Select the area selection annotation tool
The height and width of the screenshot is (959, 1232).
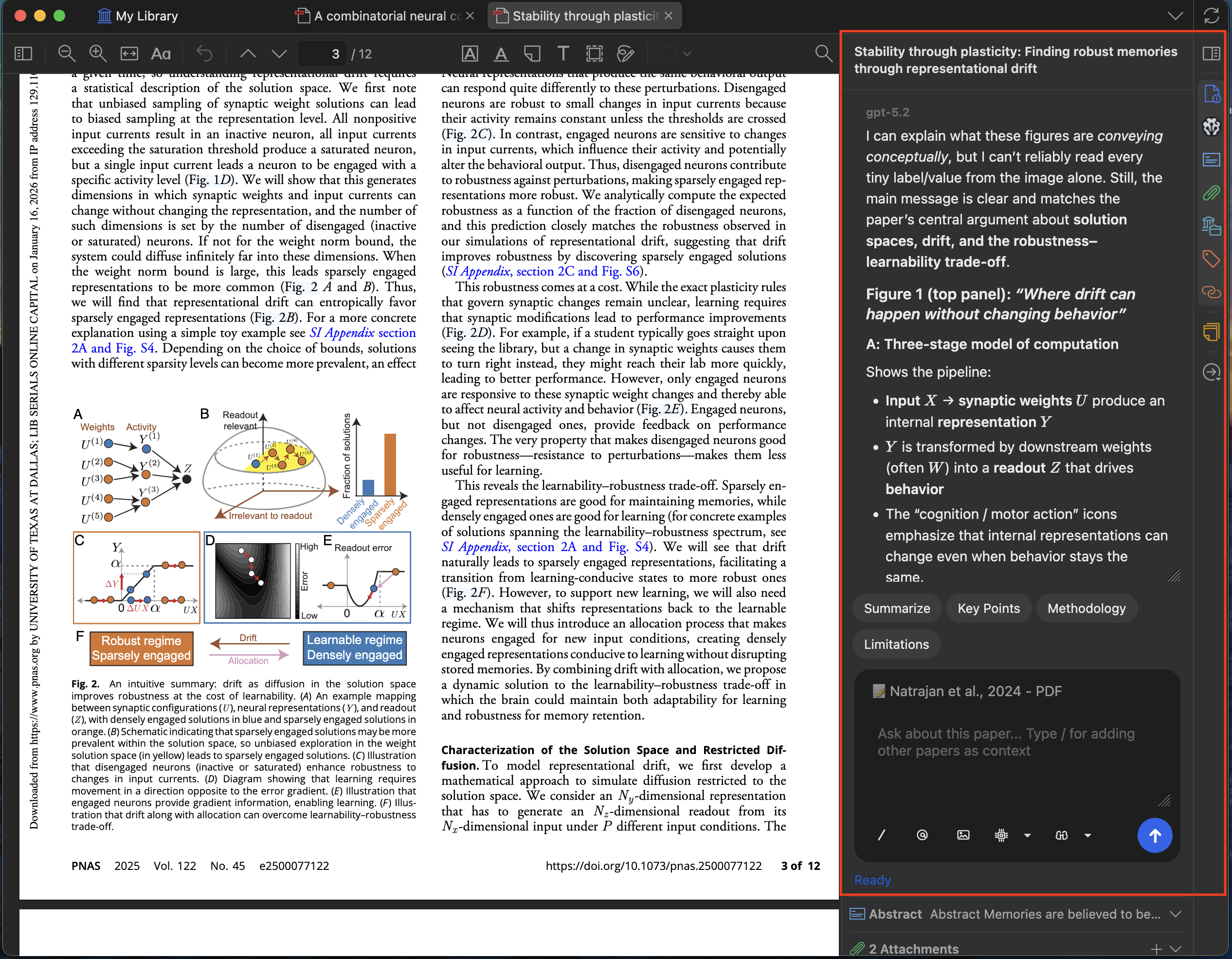594,54
